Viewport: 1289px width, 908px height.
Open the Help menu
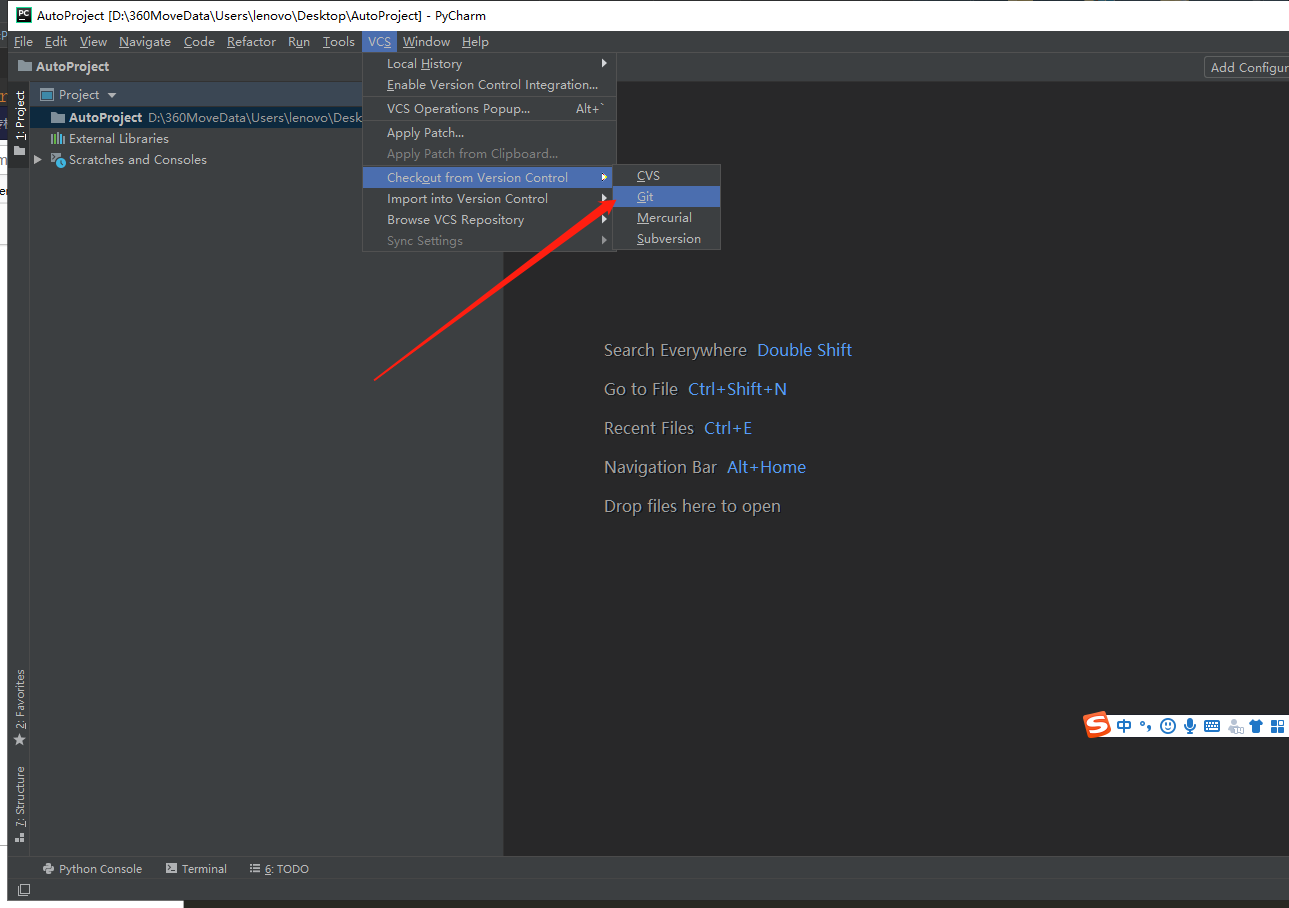click(x=475, y=41)
